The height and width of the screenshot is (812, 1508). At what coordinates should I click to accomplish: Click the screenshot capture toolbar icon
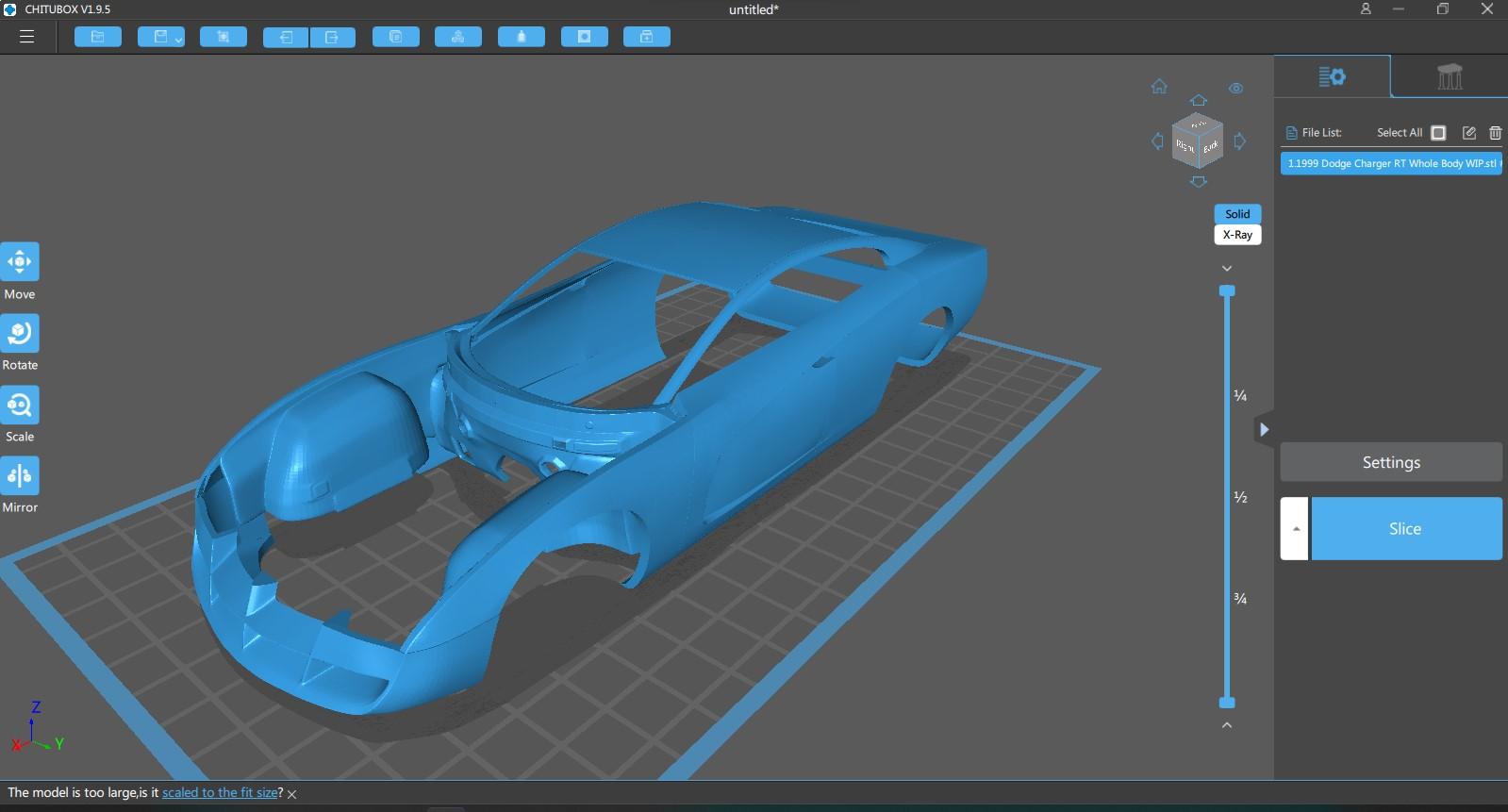(224, 37)
